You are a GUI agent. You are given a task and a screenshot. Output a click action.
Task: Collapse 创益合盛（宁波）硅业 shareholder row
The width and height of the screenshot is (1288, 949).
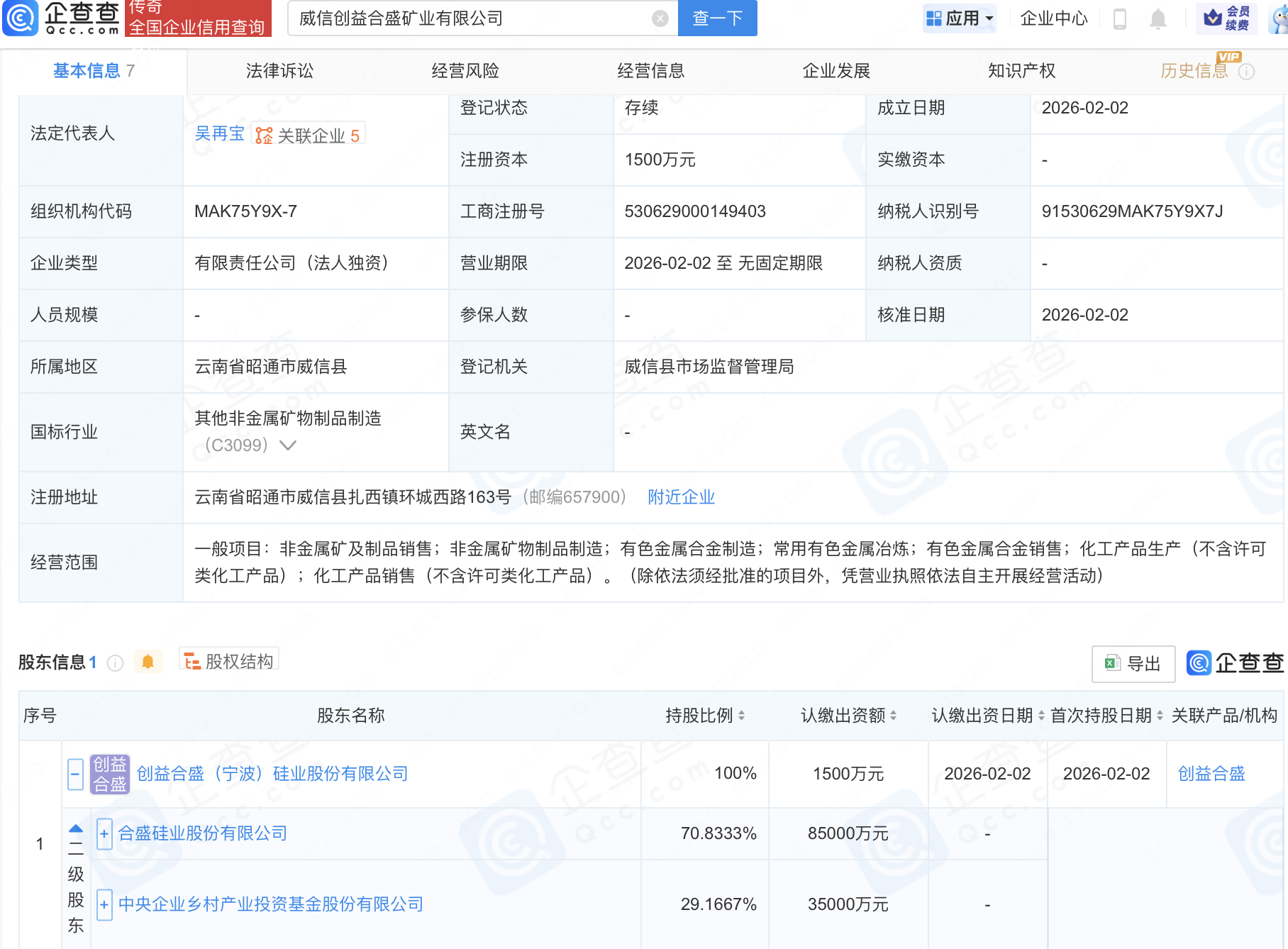click(75, 774)
